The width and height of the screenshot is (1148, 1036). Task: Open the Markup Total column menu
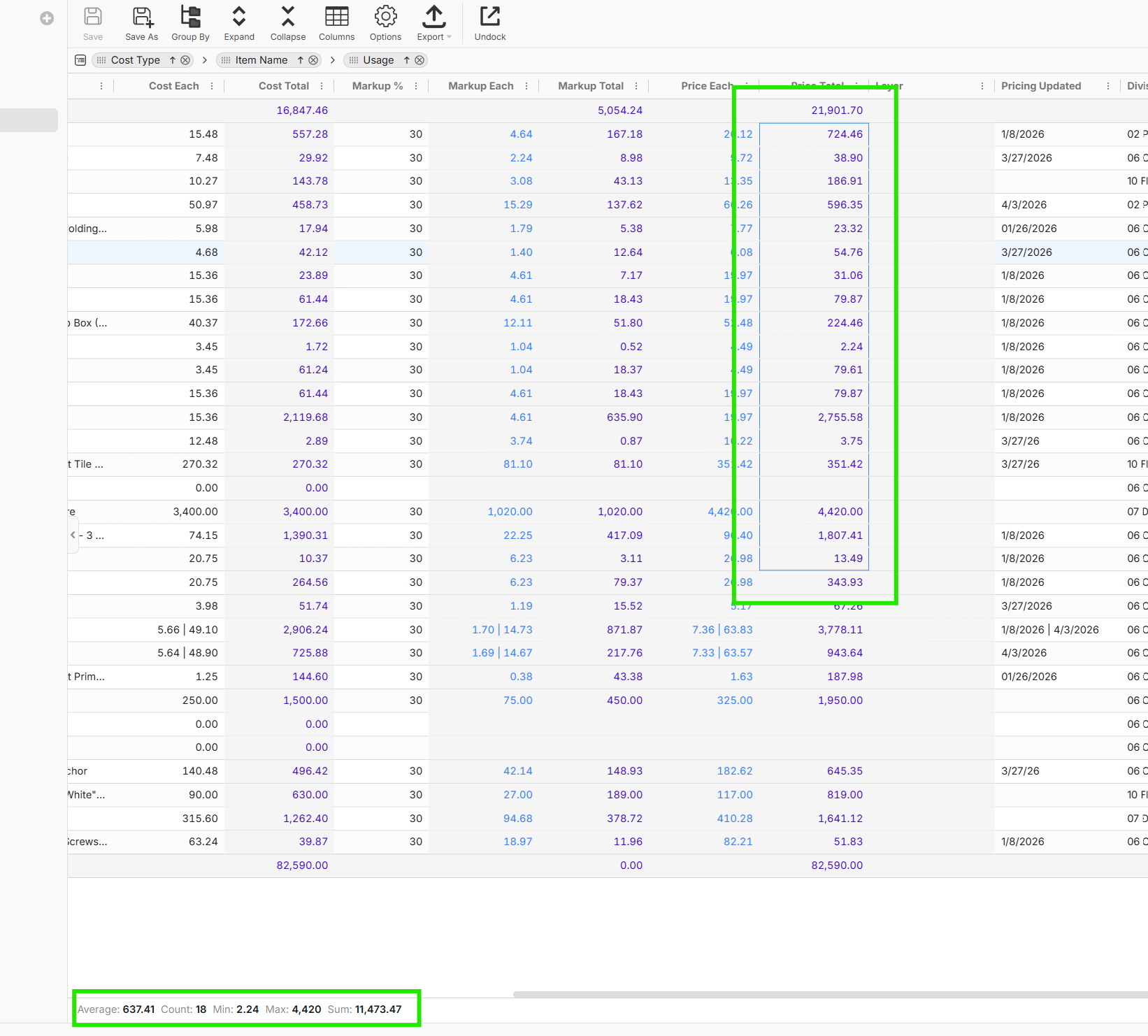636,86
